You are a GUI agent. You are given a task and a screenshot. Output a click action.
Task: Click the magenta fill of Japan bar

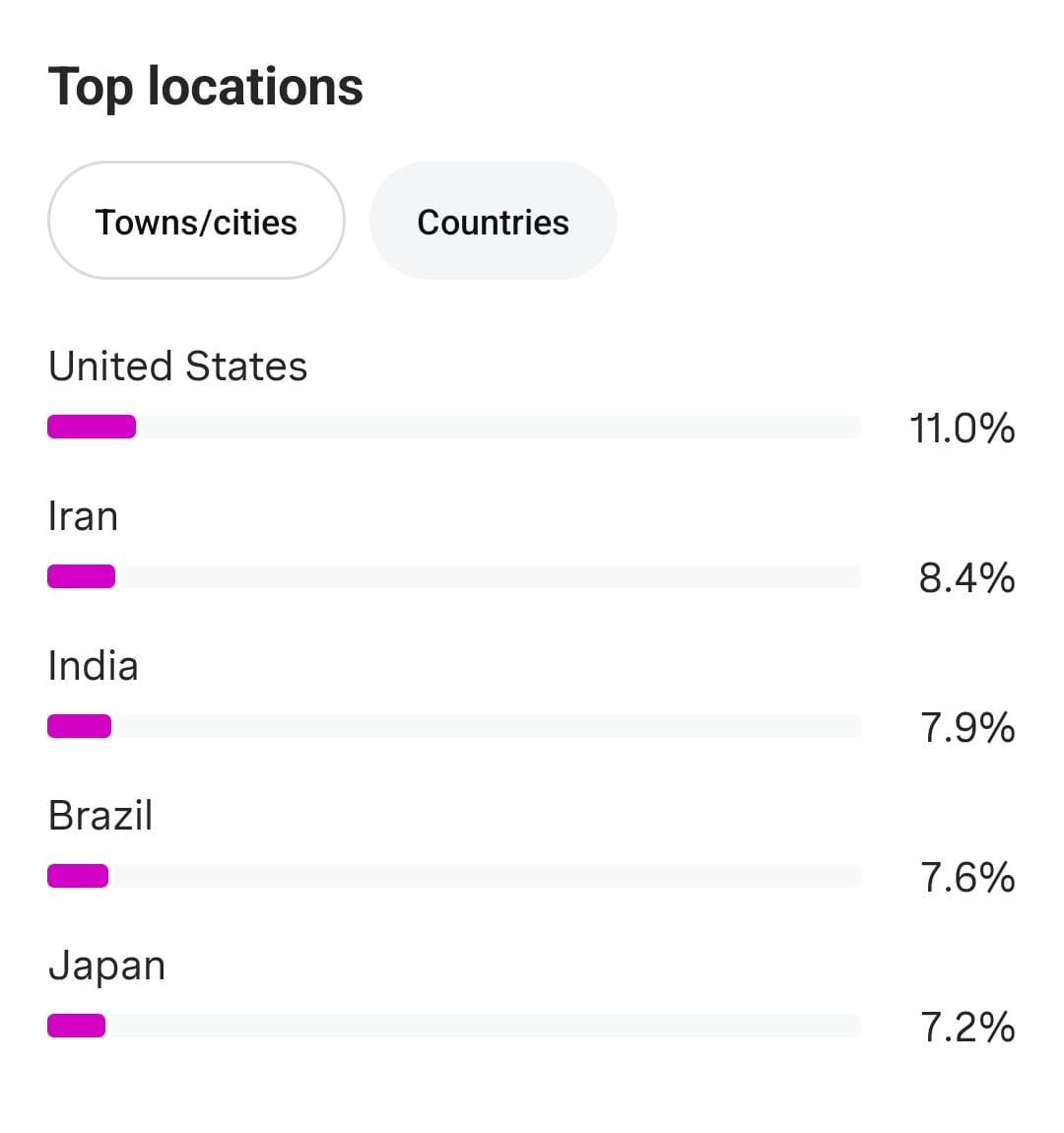[76, 1026]
